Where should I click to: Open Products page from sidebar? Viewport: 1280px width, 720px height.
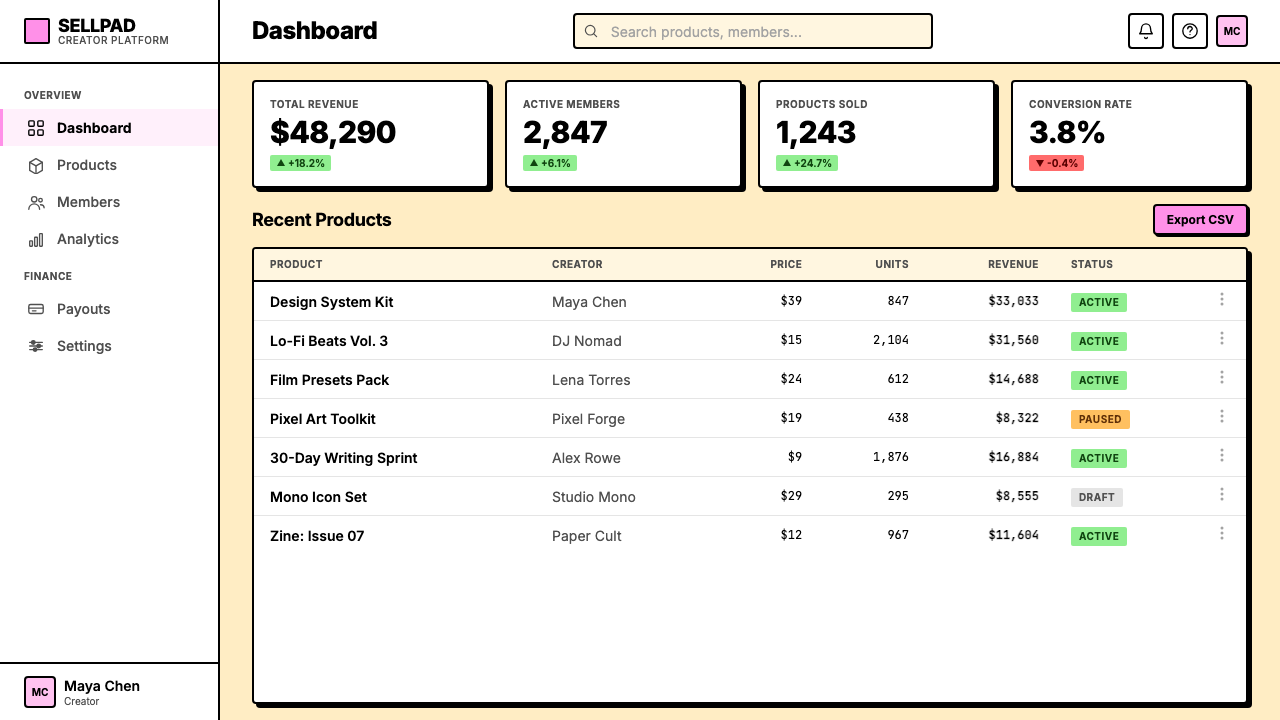tap(109, 165)
